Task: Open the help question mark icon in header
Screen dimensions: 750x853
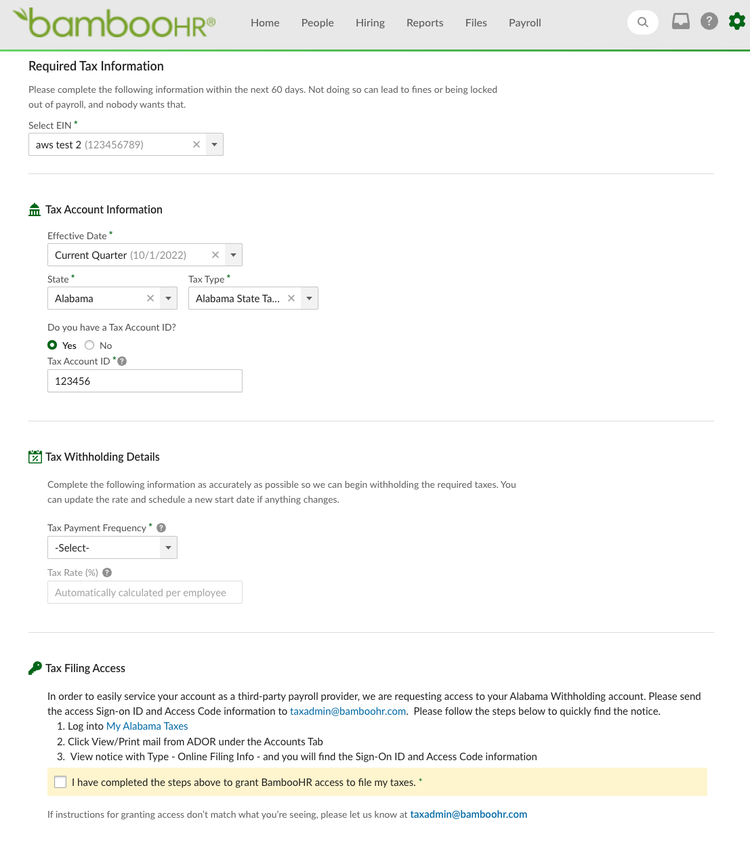Action: [709, 21]
